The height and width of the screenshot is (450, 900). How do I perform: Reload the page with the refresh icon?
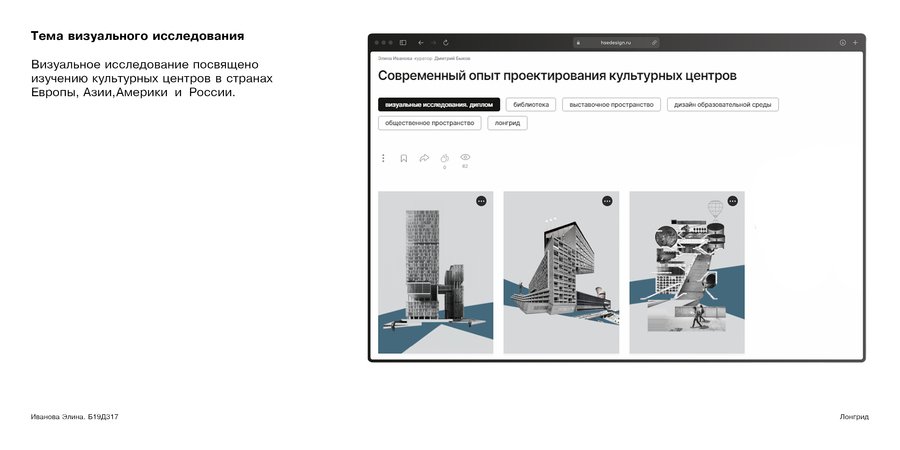[445, 42]
